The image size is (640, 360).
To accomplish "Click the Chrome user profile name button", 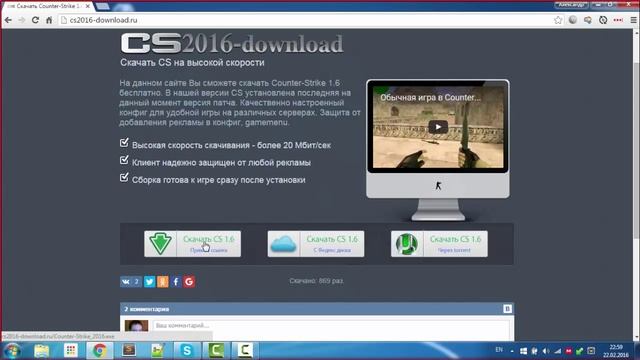I will (571, 4).
